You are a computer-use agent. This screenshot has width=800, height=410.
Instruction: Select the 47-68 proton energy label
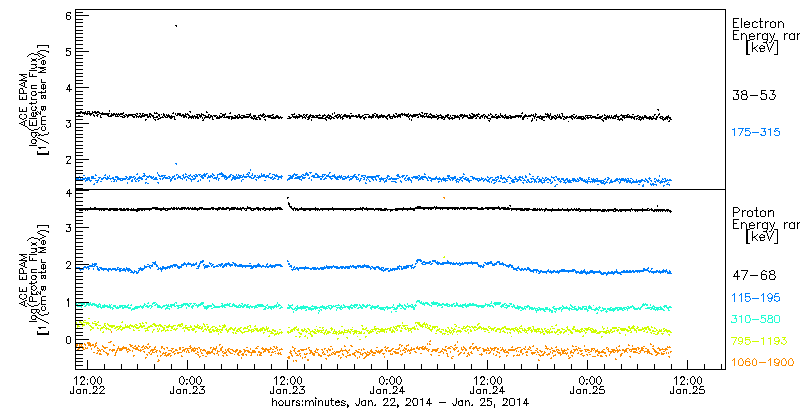coord(754,276)
